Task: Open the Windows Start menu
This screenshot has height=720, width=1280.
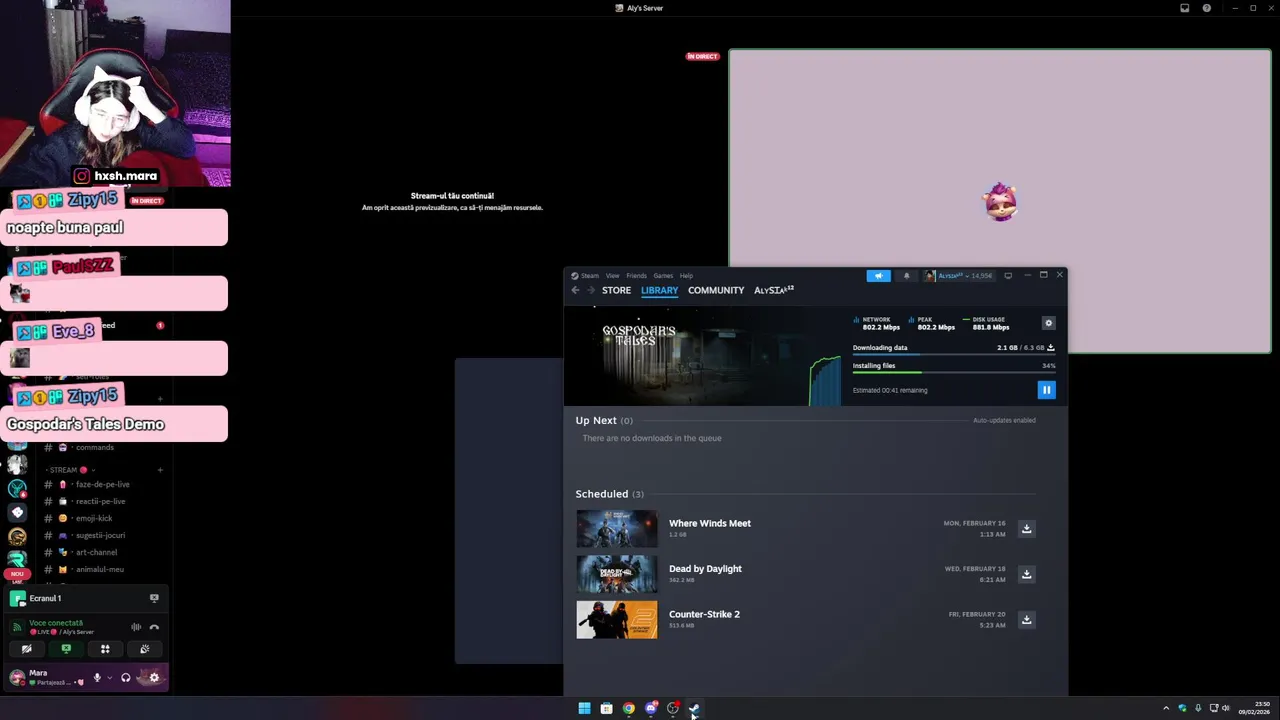Action: click(x=584, y=708)
